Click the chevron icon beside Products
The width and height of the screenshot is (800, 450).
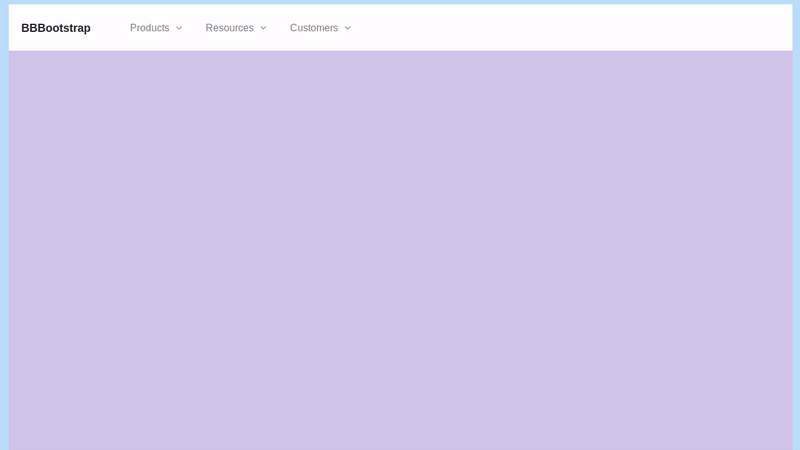[179, 28]
